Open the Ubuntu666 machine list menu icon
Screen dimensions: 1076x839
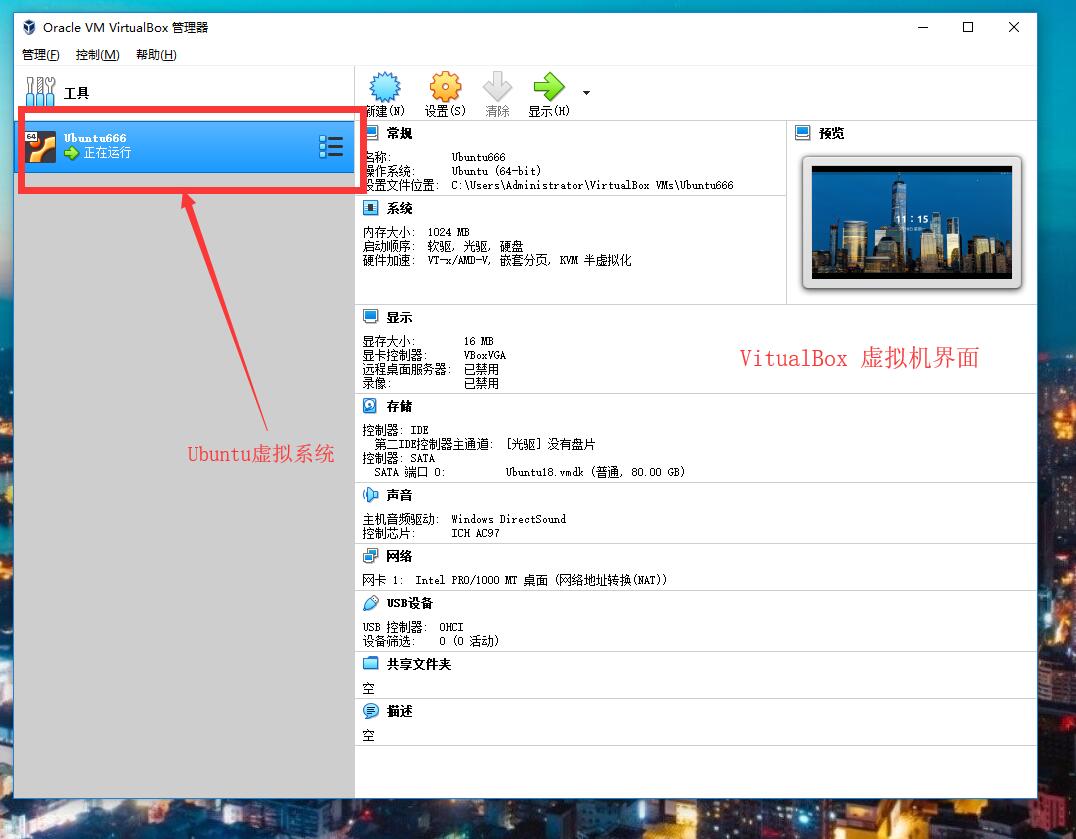331,146
